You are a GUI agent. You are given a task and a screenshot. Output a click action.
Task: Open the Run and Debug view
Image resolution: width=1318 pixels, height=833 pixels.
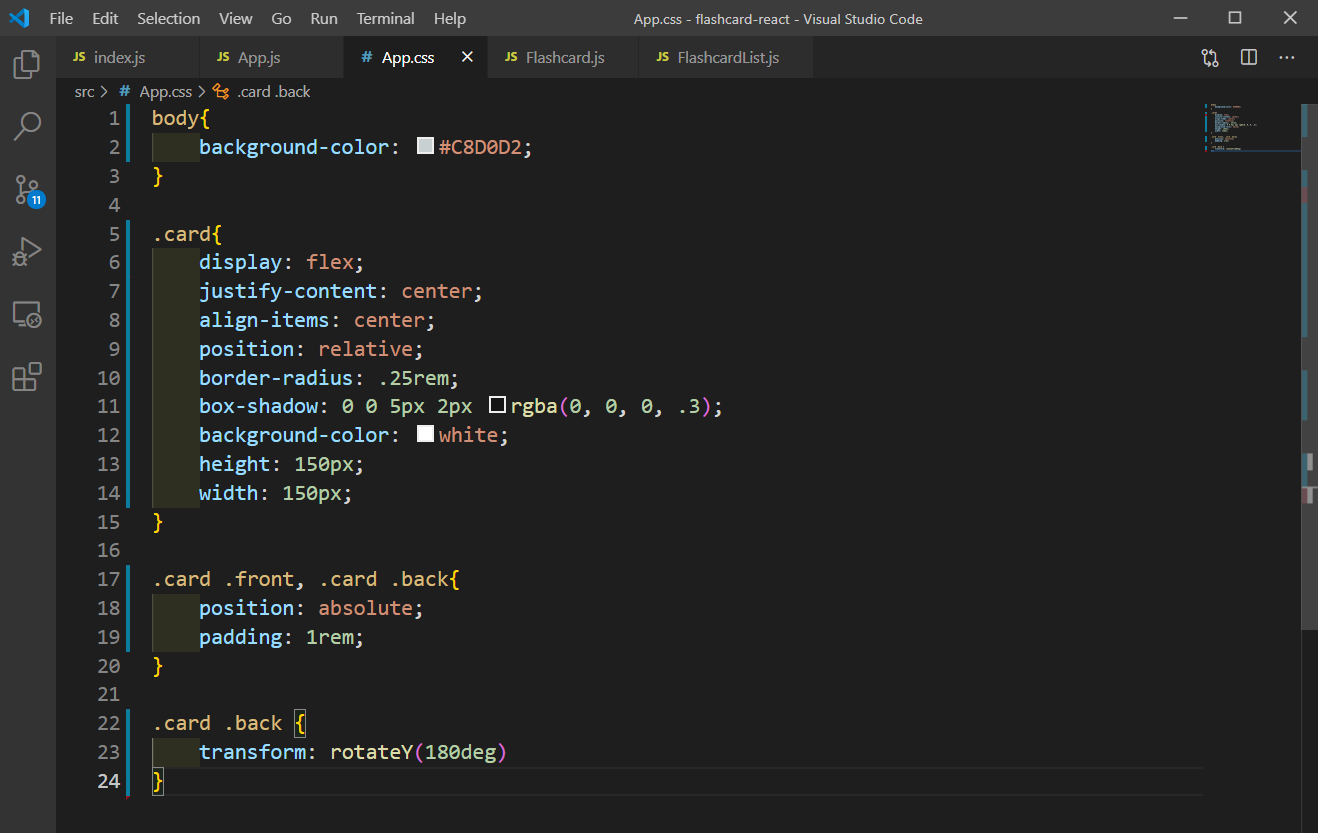(27, 251)
